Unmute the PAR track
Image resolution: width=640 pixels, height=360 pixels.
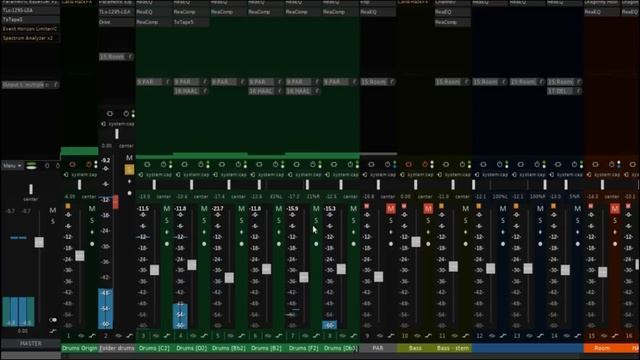coord(391,209)
